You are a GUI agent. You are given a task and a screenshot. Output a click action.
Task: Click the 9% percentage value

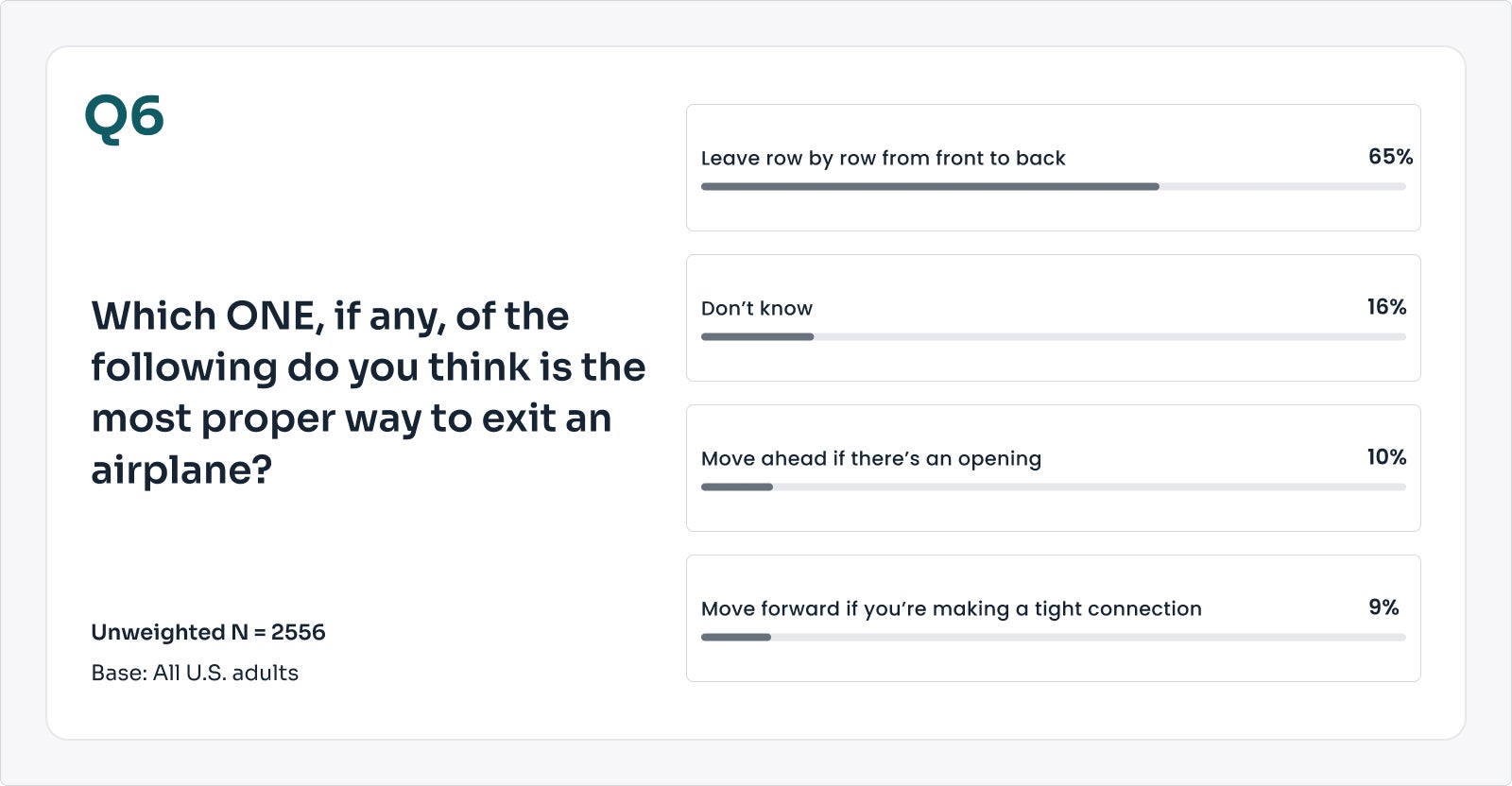point(1383,607)
